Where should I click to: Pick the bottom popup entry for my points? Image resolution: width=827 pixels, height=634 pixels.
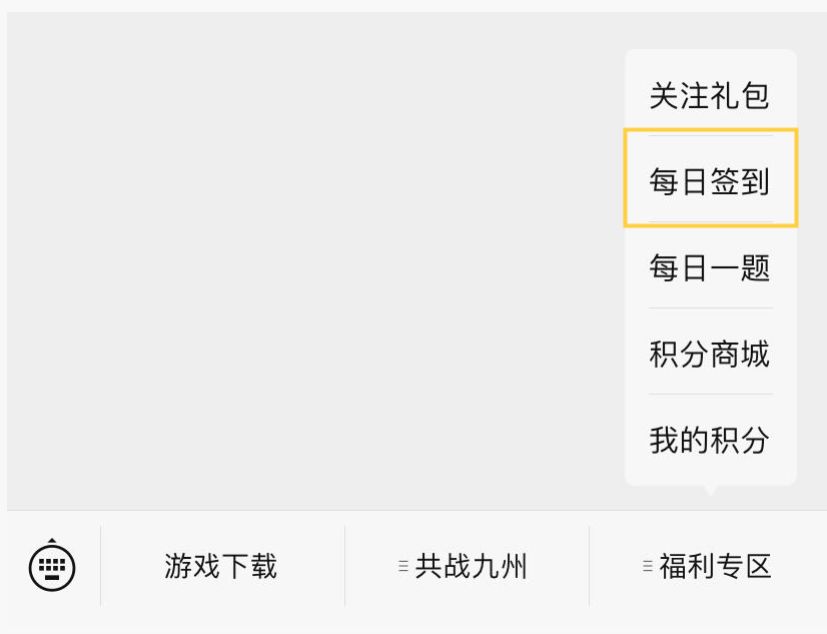pyautogui.click(x=710, y=439)
